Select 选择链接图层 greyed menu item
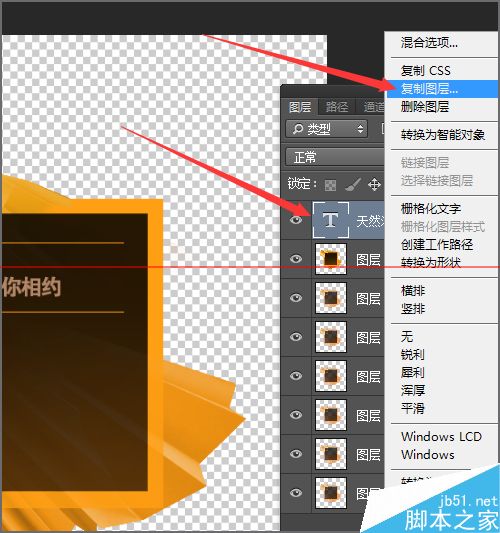Screen dimensions: 500x533 [437, 181]
